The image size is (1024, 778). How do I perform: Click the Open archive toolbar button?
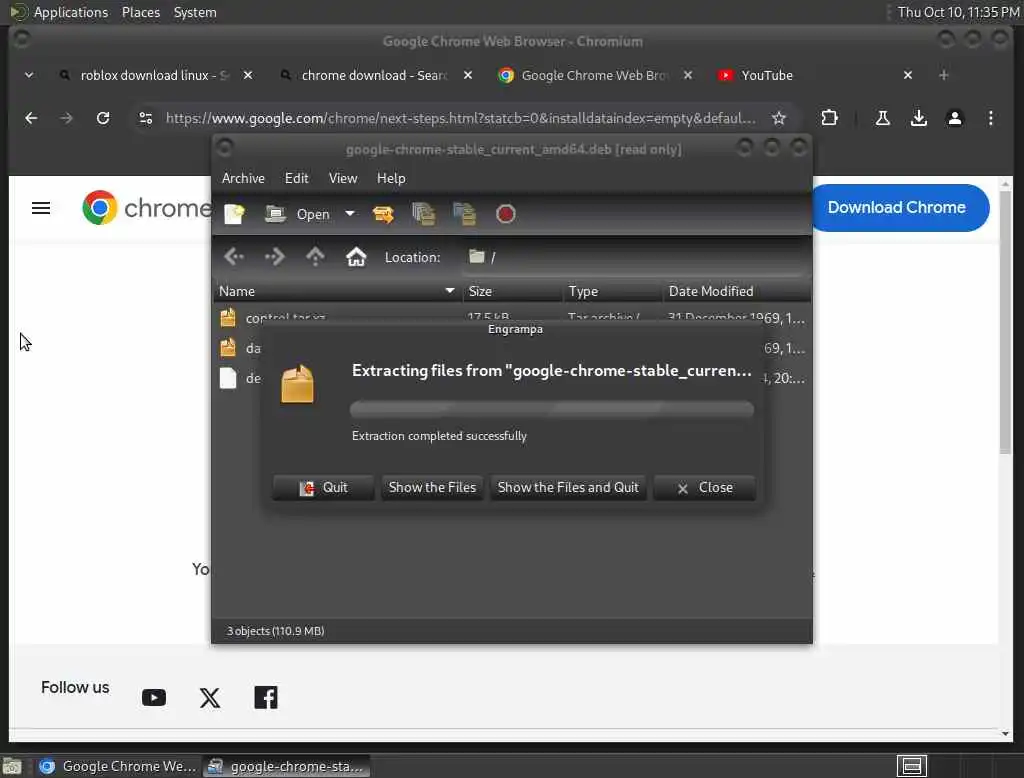298,214
